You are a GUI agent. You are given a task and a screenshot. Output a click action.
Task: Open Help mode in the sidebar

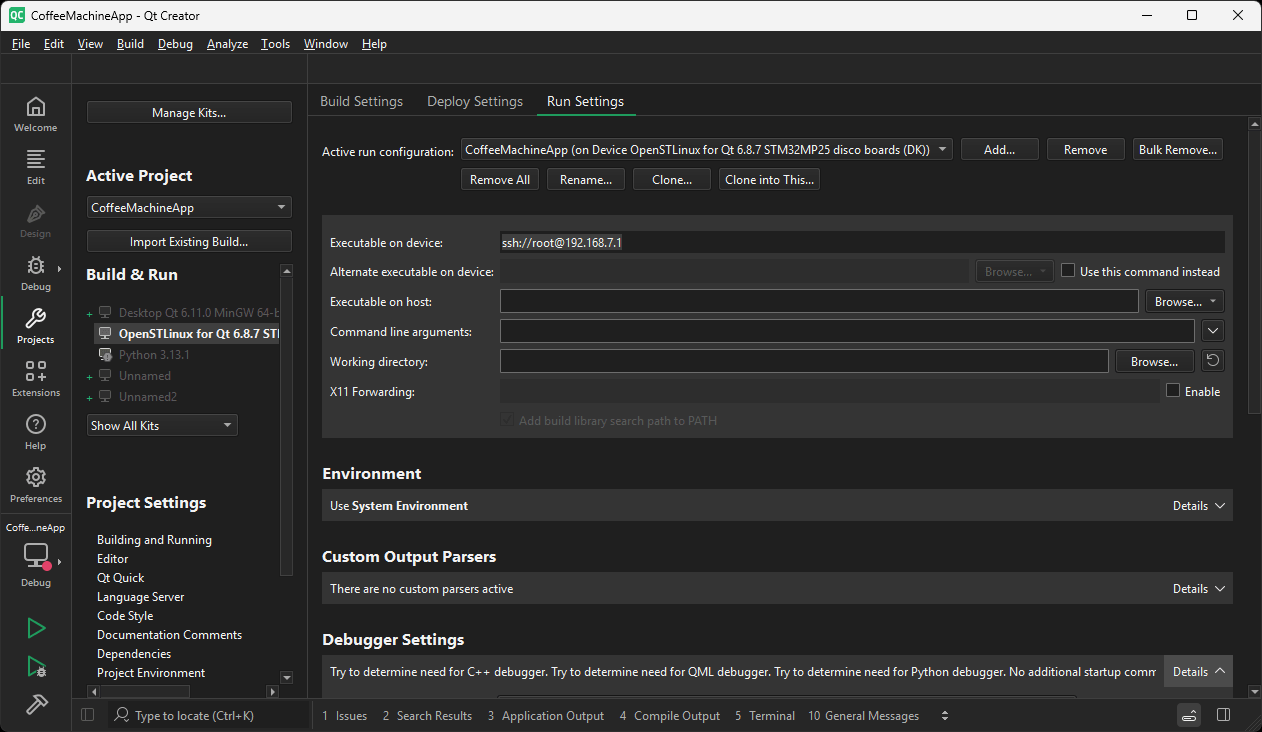35,430
